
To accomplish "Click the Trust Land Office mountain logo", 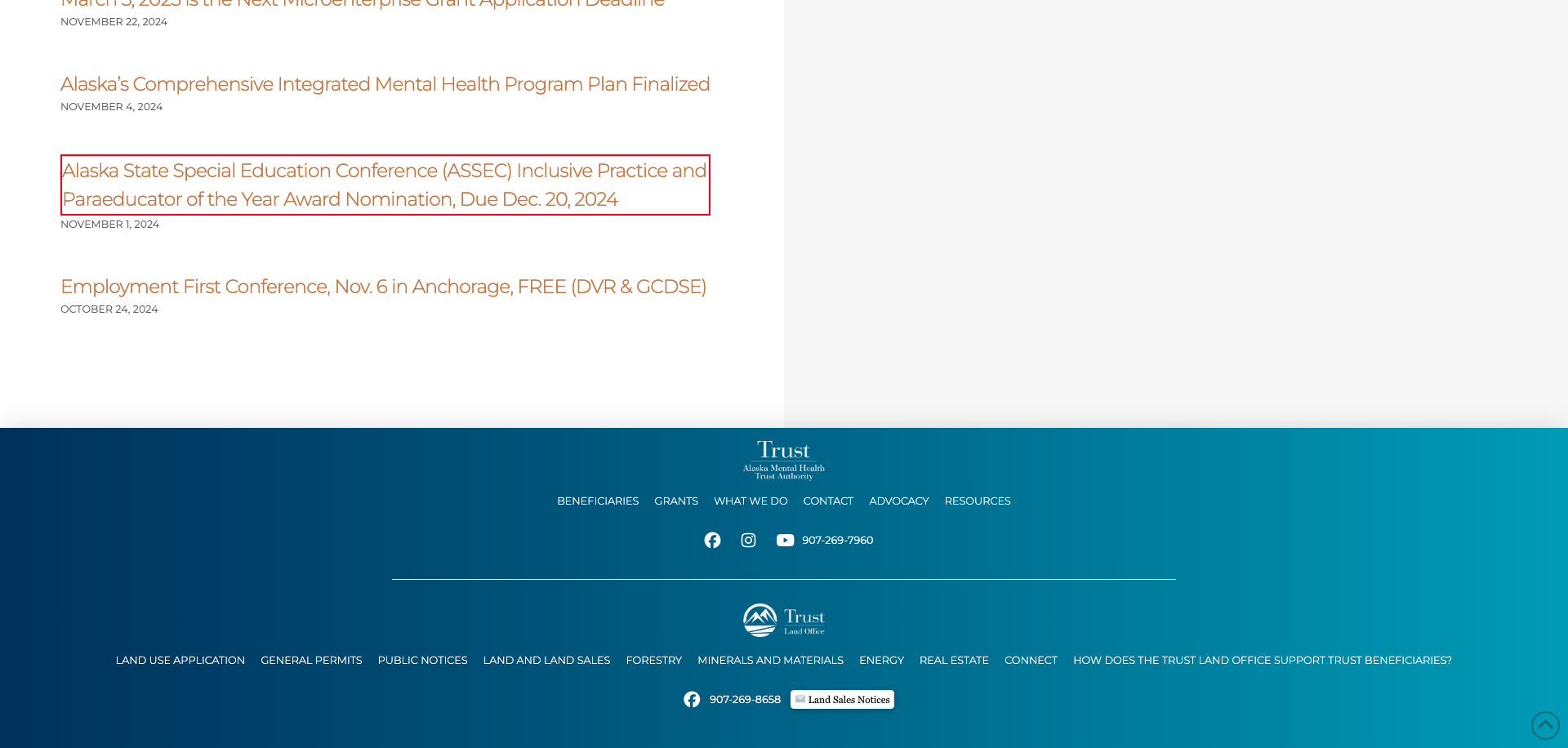I will coord(783,621).
